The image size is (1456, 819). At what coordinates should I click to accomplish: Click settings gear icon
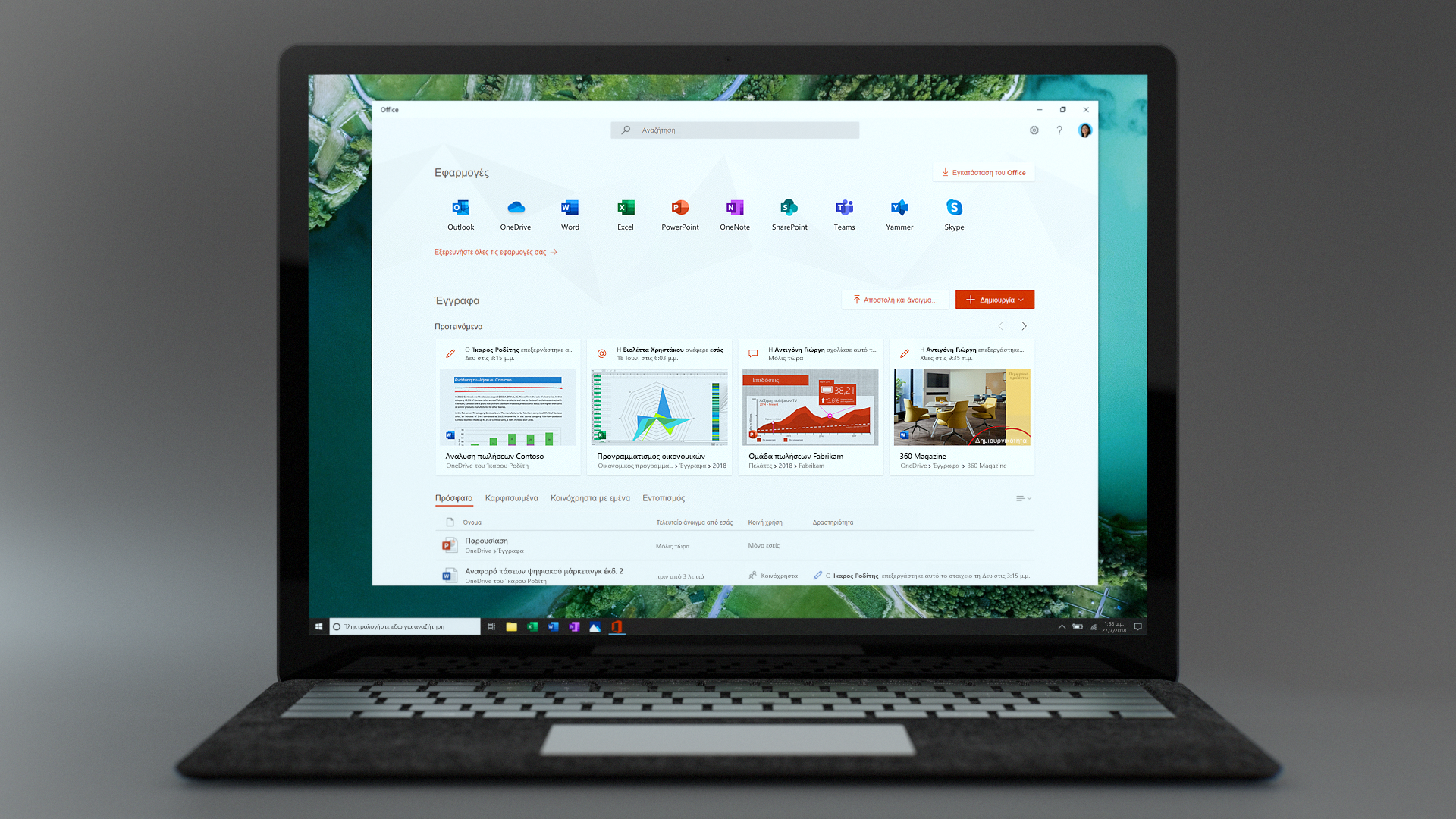tap(1034, 130)
